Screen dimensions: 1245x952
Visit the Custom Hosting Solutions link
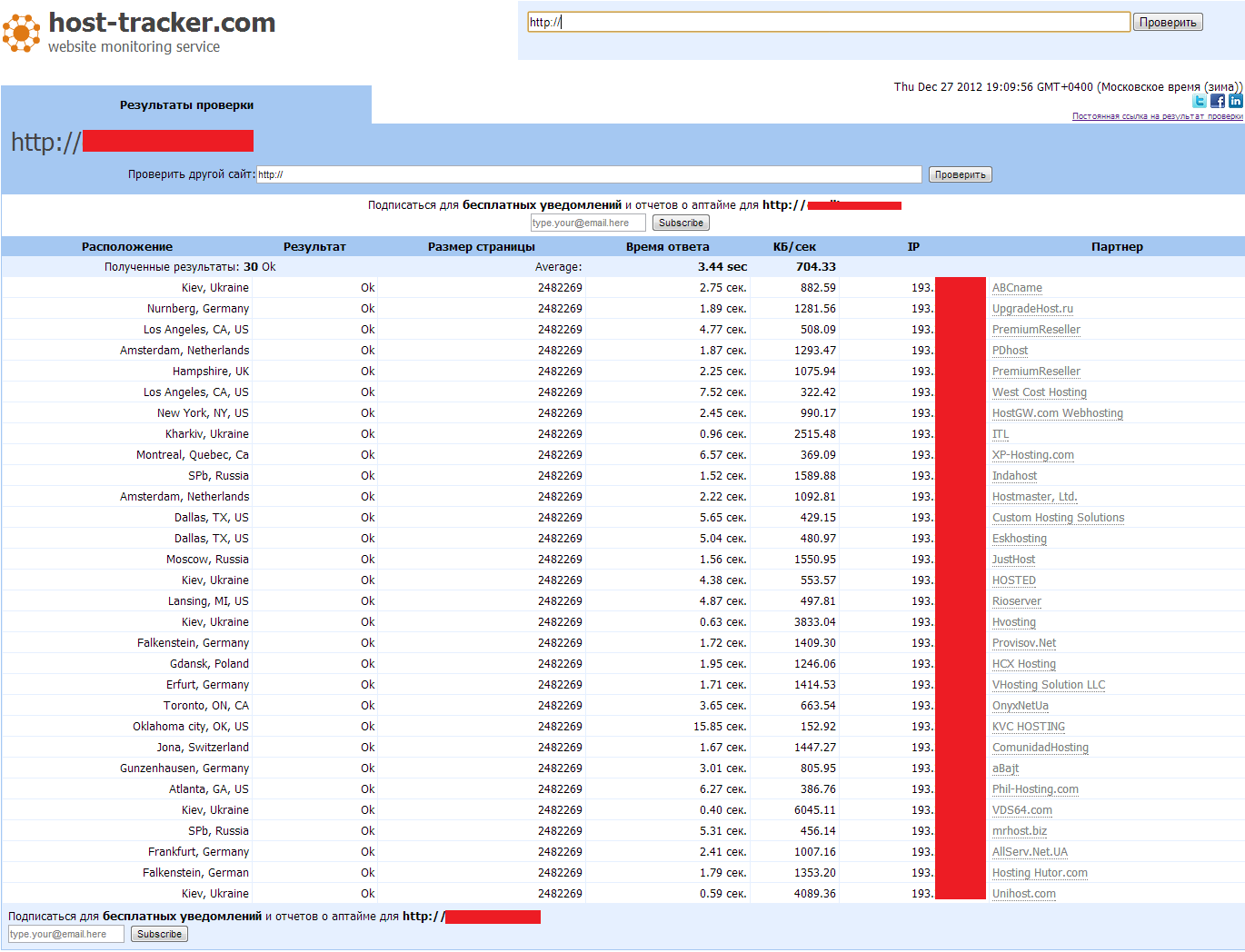[x=1059, y=518]
